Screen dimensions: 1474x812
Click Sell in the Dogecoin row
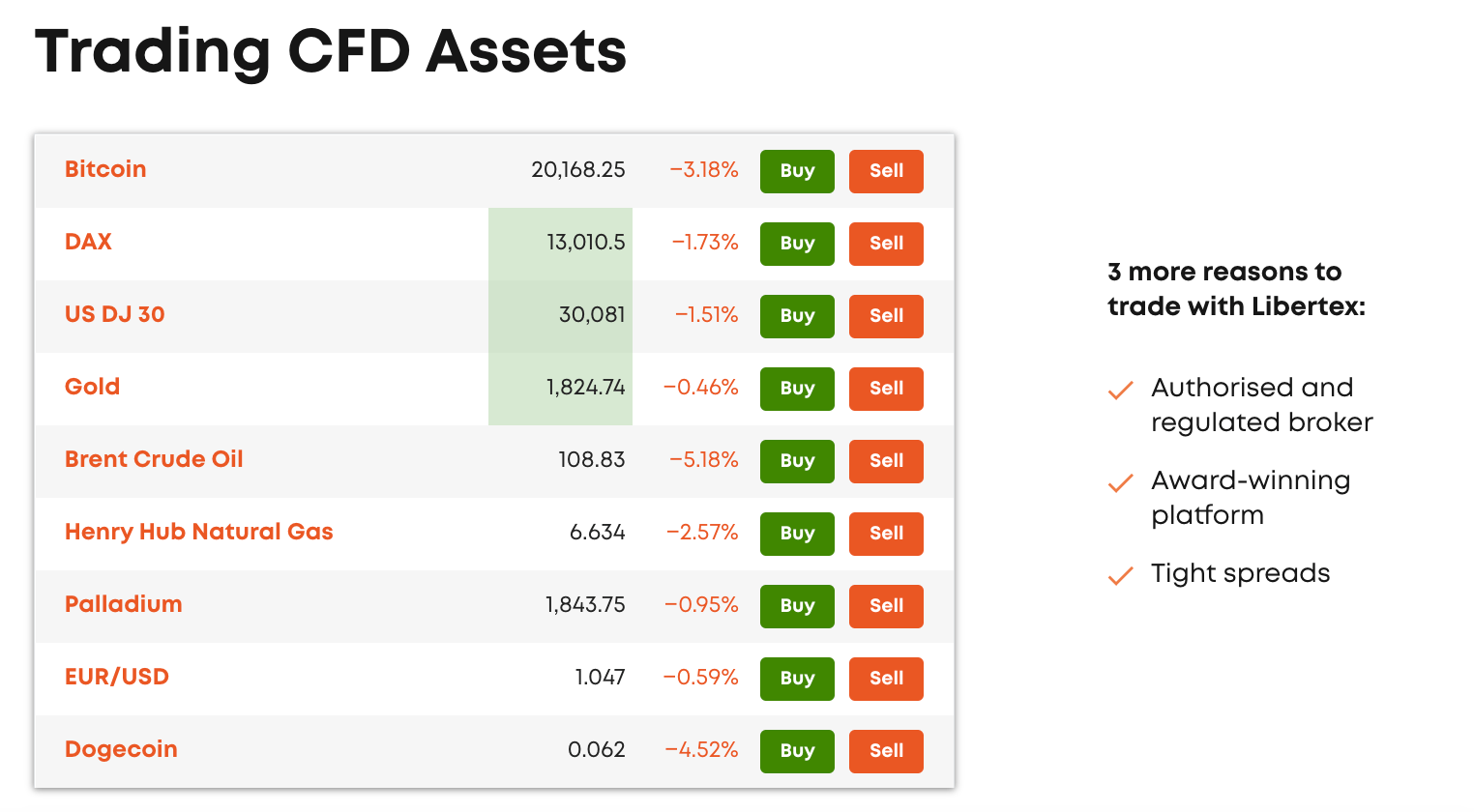(x=886, y=751)
